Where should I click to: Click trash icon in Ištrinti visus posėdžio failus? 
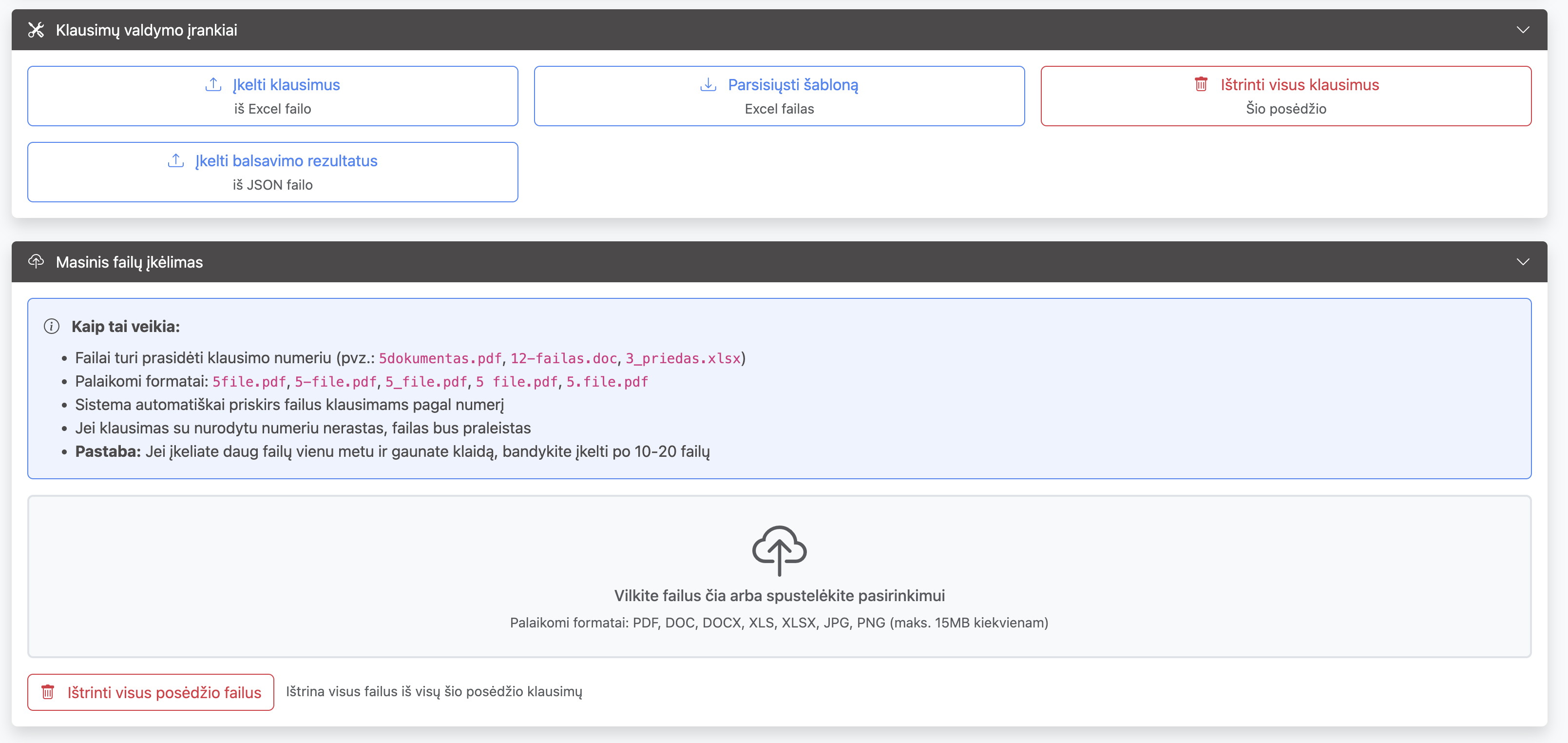[x=48, y=692]
